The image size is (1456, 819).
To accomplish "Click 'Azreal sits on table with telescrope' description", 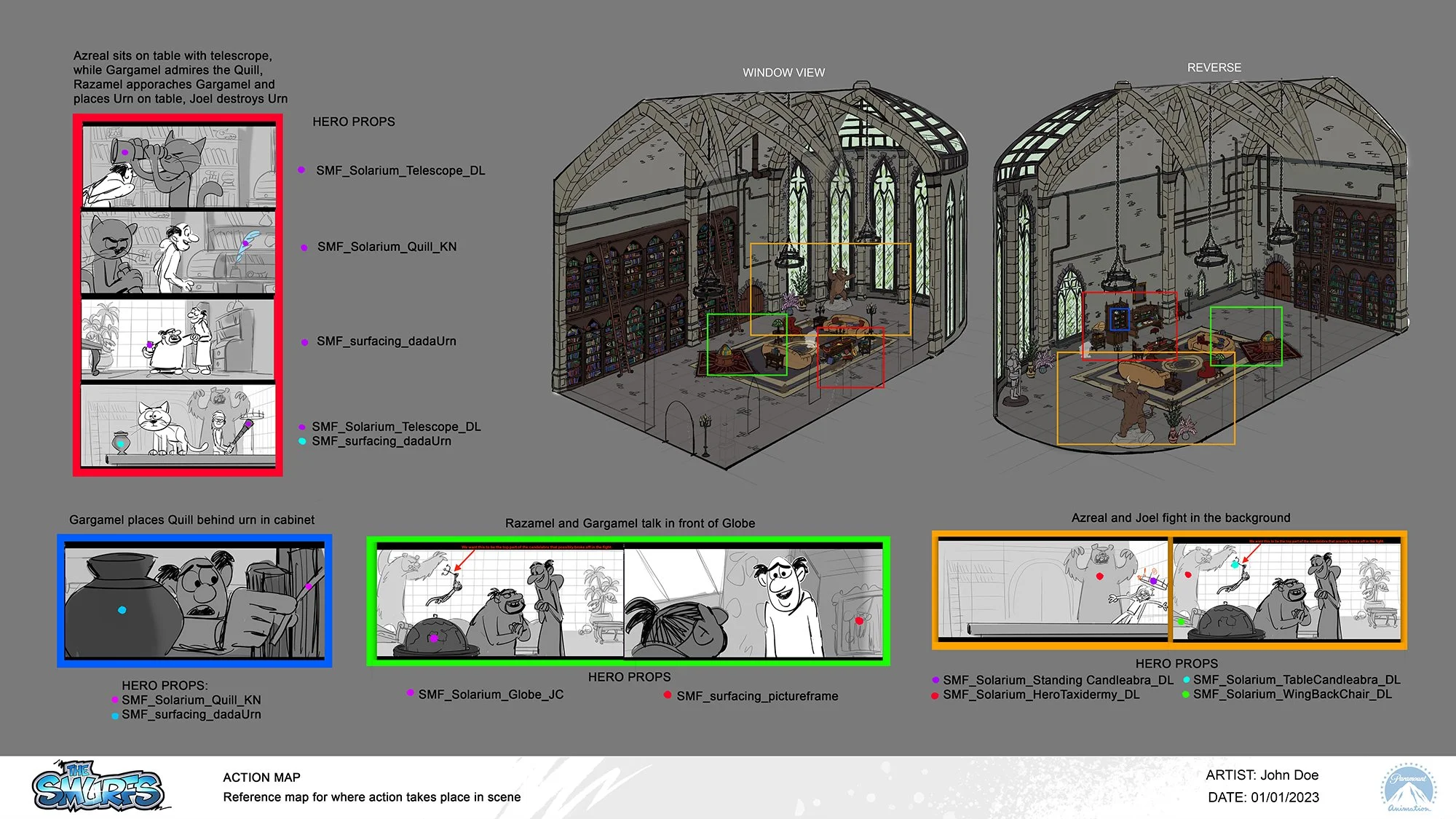I will (x=180, y=77).
